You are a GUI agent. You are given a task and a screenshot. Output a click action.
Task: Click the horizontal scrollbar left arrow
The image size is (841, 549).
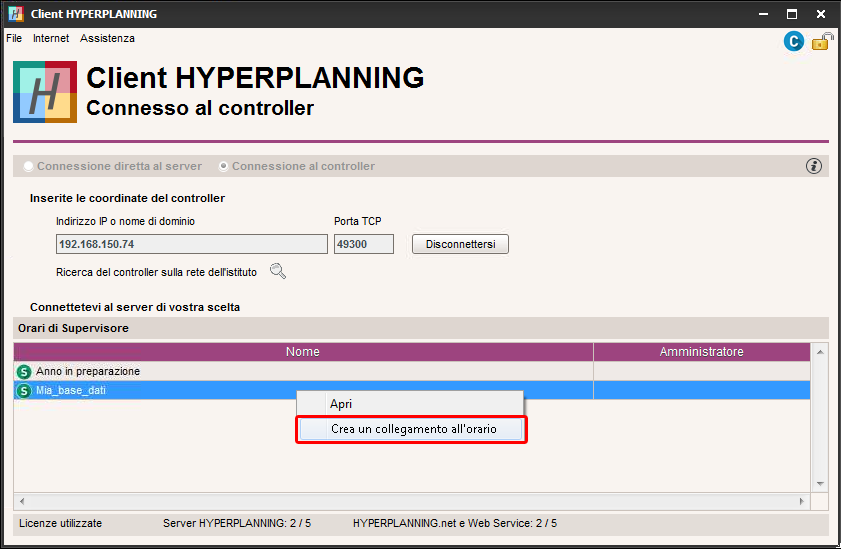(x=22, y=501)
